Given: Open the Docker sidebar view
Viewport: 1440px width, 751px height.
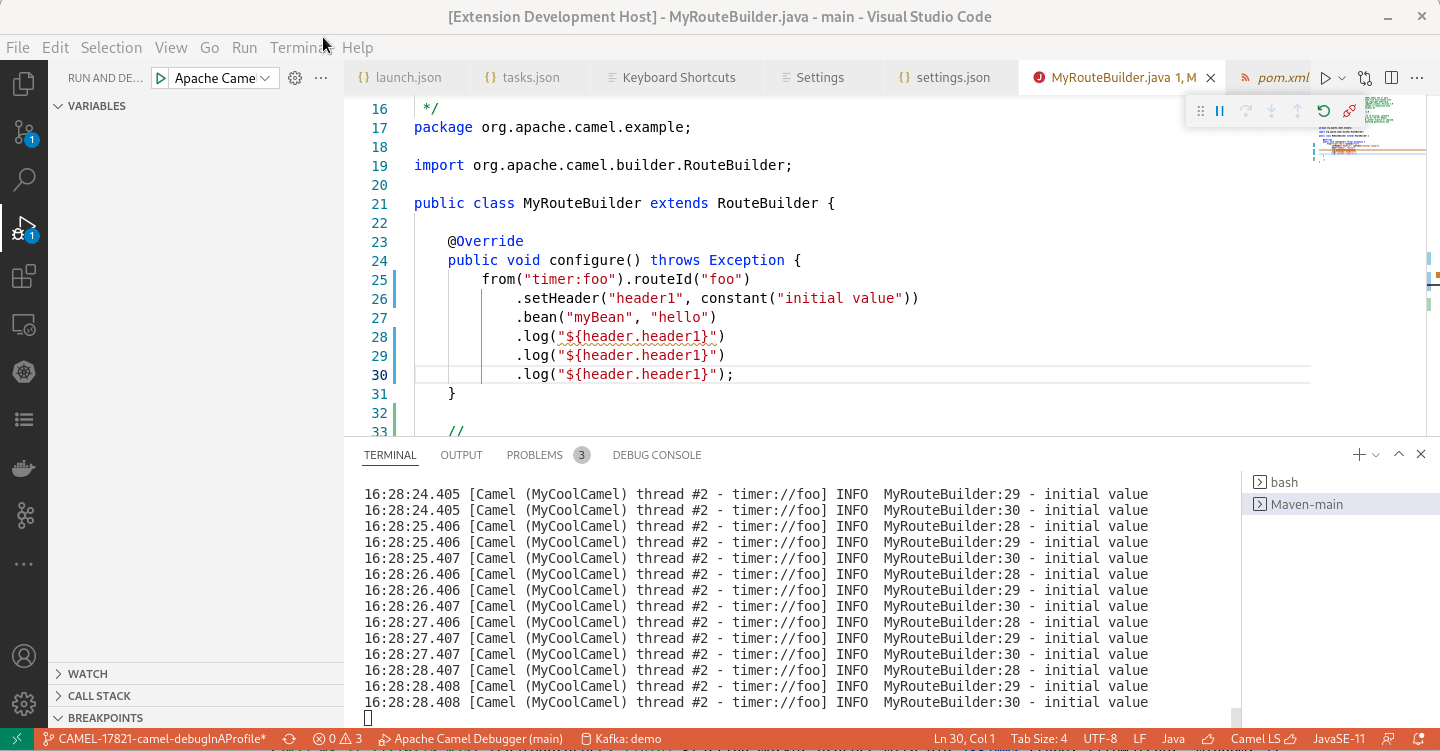Looking at the screenshot, I should [24, 467].
